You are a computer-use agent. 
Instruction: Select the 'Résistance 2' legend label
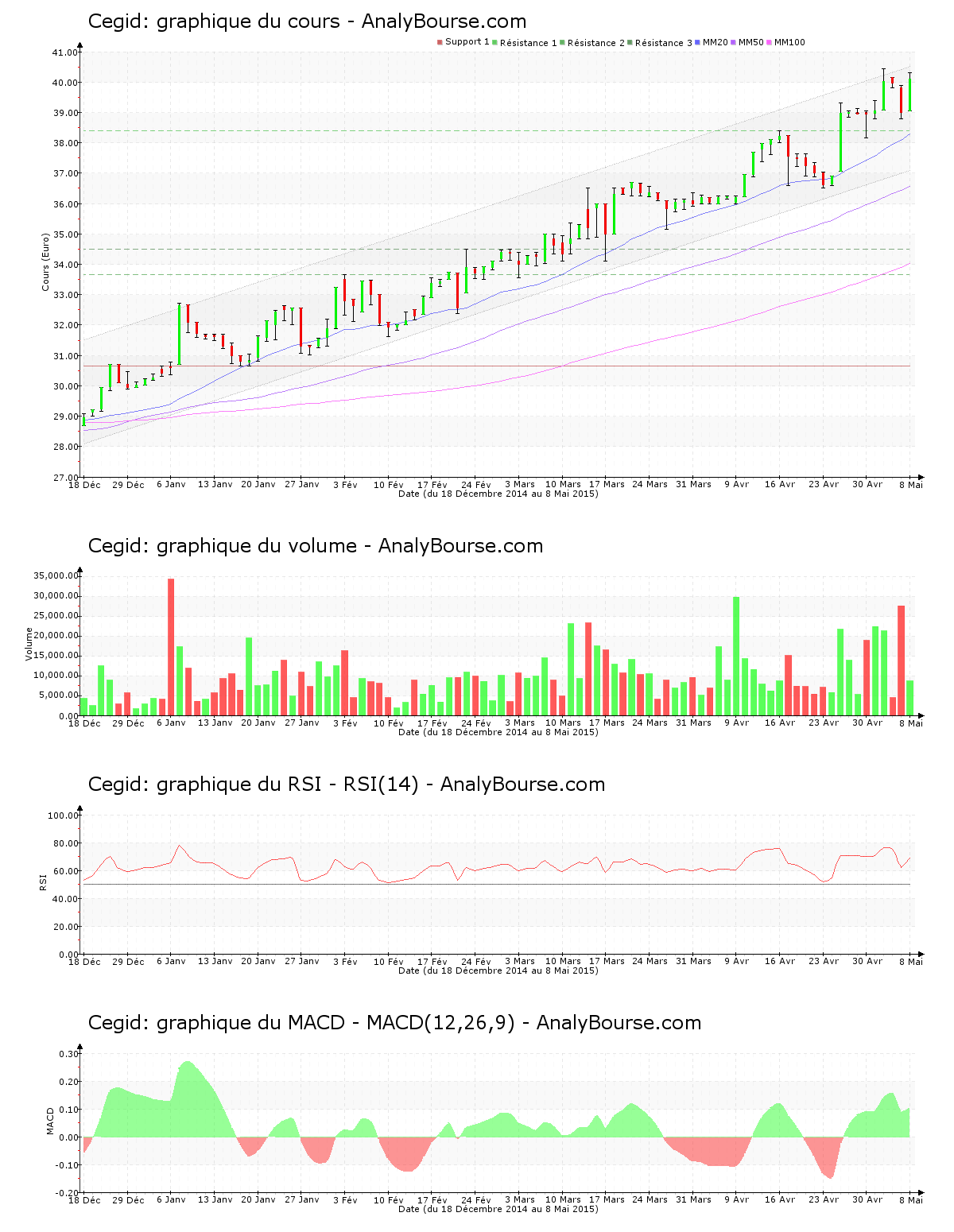pyautogui.click(x=596, y=42)
